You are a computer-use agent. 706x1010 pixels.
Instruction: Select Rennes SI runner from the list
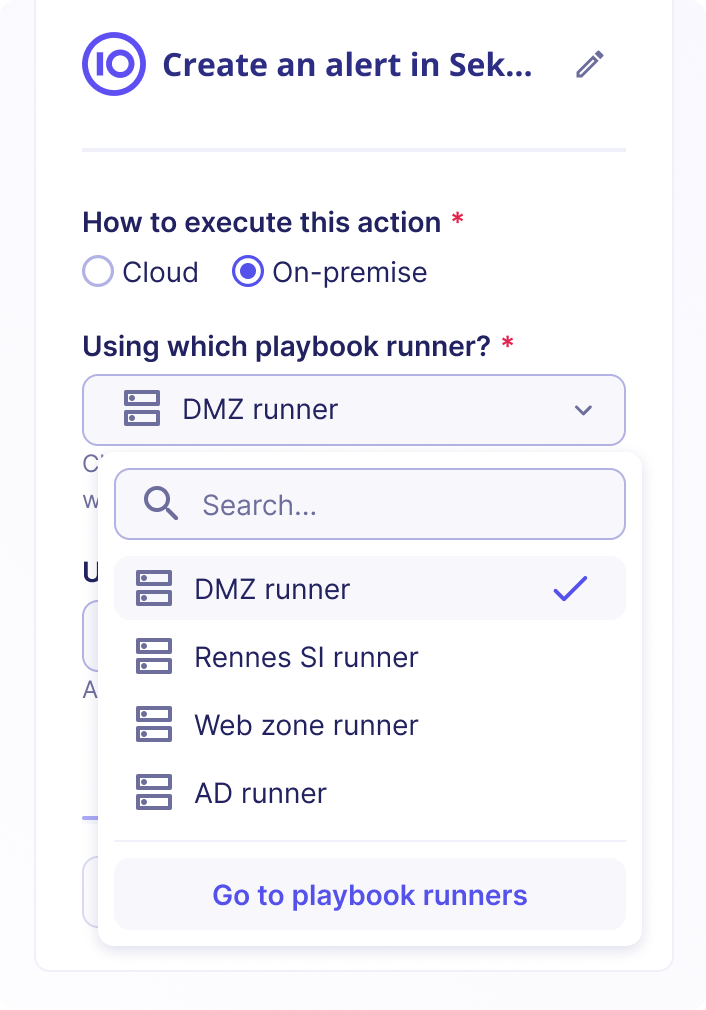[x=304, y=657]
